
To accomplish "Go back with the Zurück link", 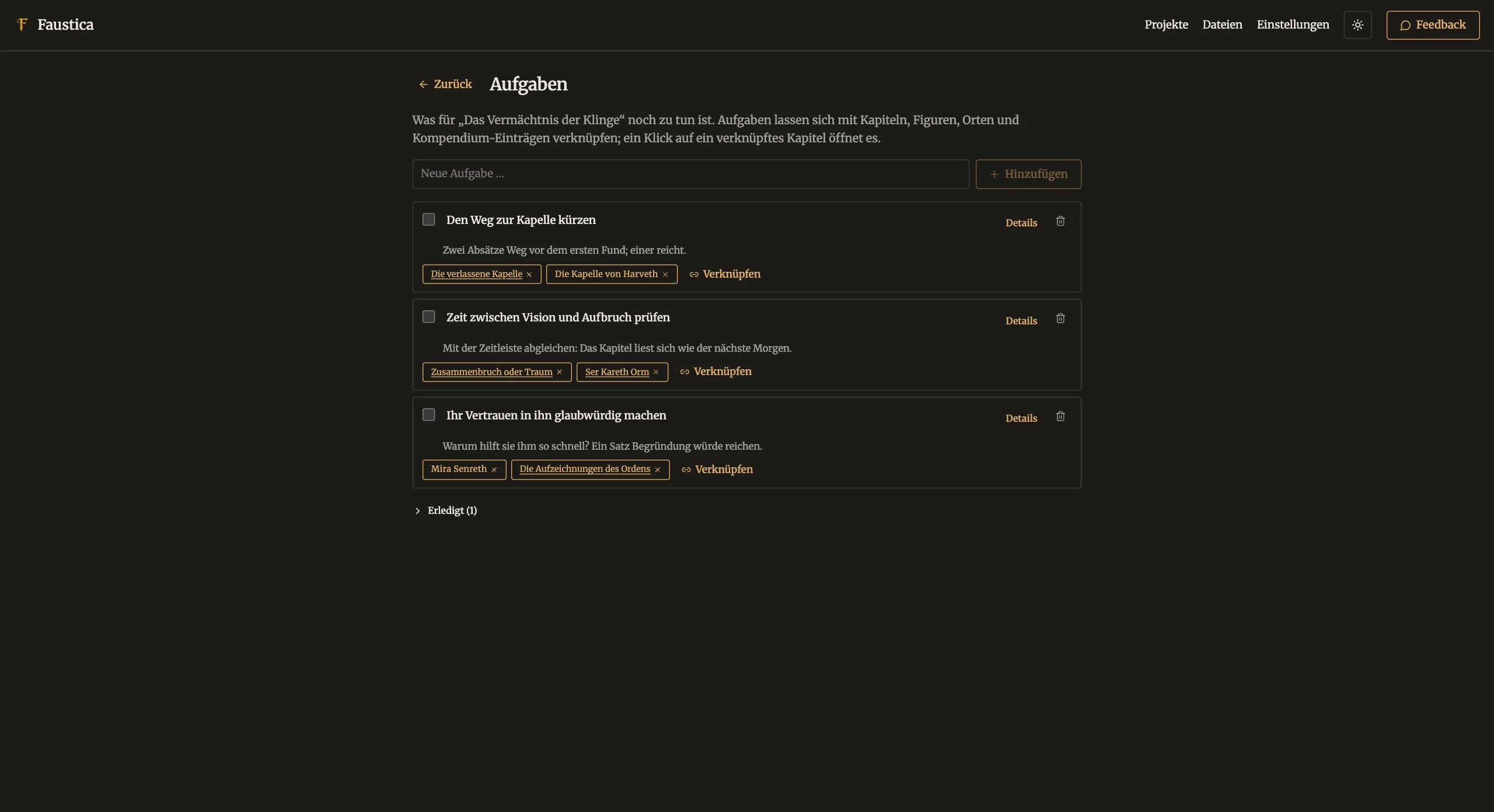I will [445, 84].
